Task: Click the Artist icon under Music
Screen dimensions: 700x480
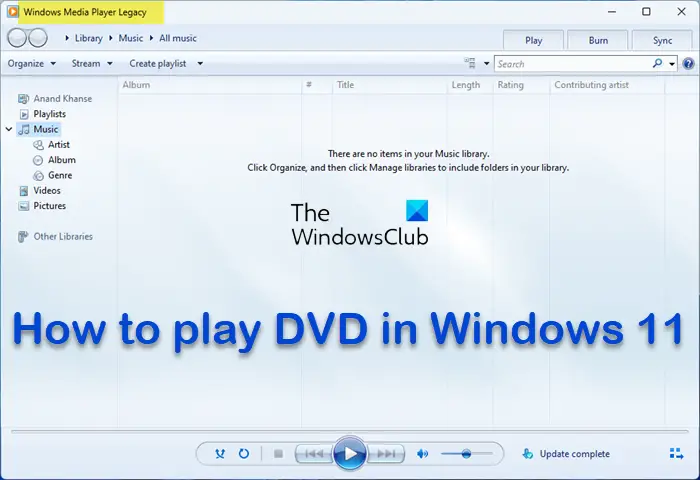Action: pyautogui.click(x=38, y=145)
